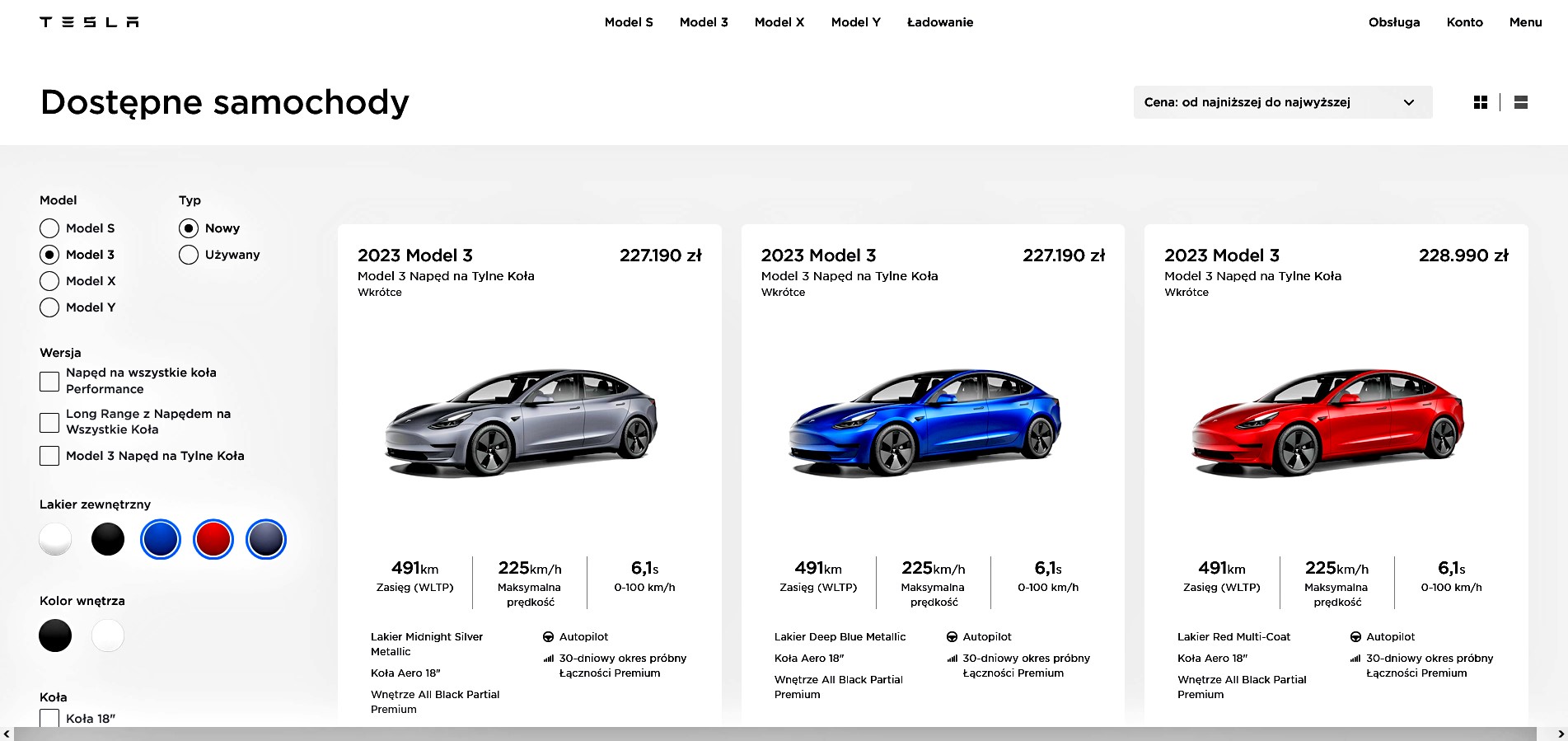The width and height of the screenshot is (1568, 741).
Task: Open Model S in top navigation
Action: pyautogui.click(x=629, y=22)
